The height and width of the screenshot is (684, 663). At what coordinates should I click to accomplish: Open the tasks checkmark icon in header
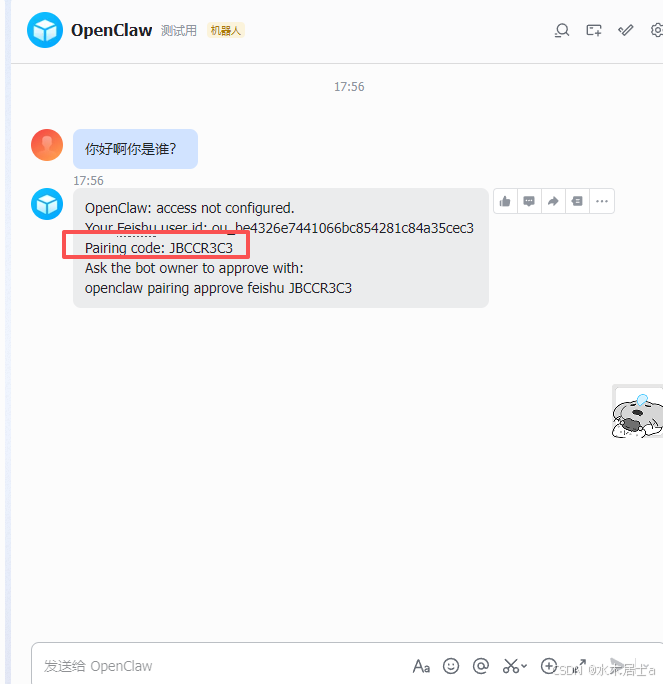coord(625,30)
